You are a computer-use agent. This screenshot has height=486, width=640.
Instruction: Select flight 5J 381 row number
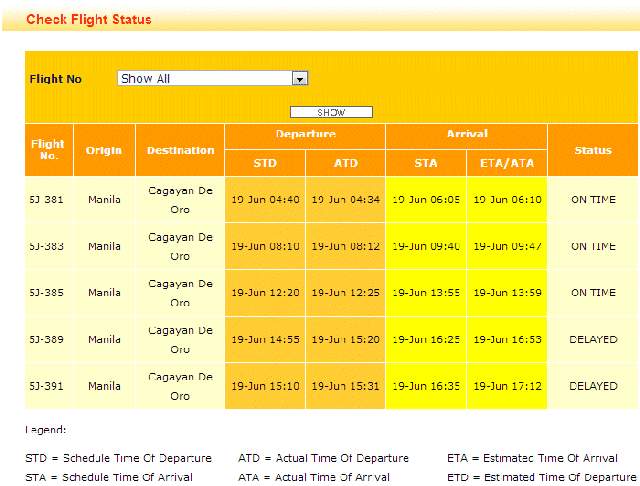pos(47,200)
